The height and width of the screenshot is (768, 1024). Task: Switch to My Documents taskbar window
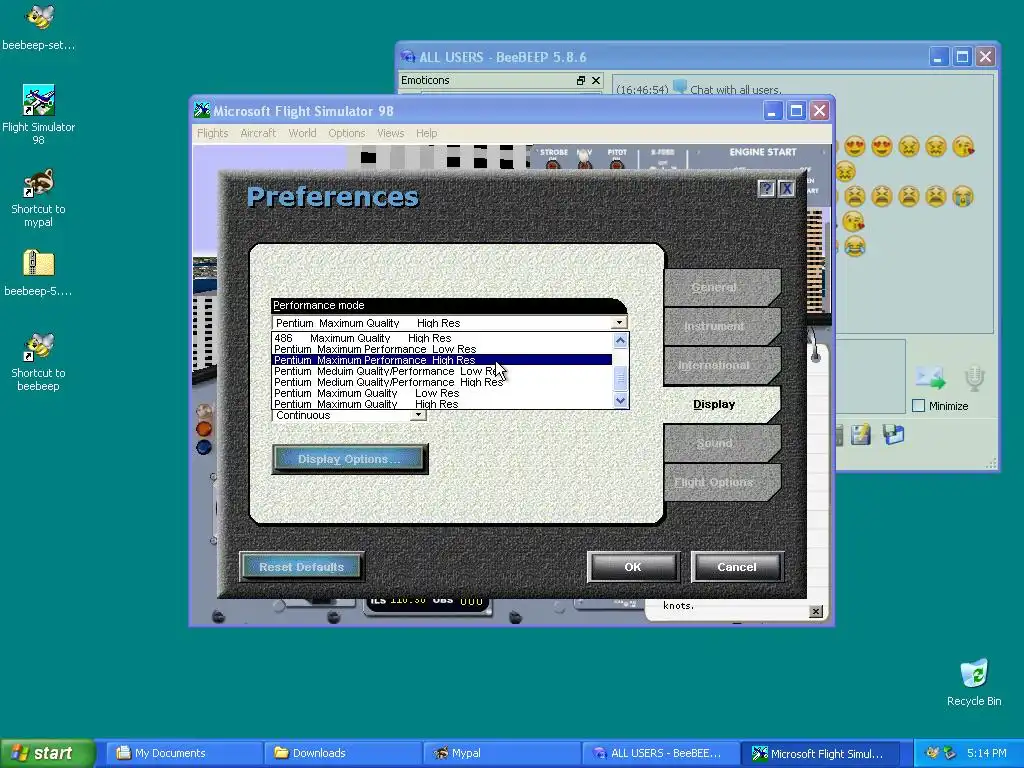186,753
